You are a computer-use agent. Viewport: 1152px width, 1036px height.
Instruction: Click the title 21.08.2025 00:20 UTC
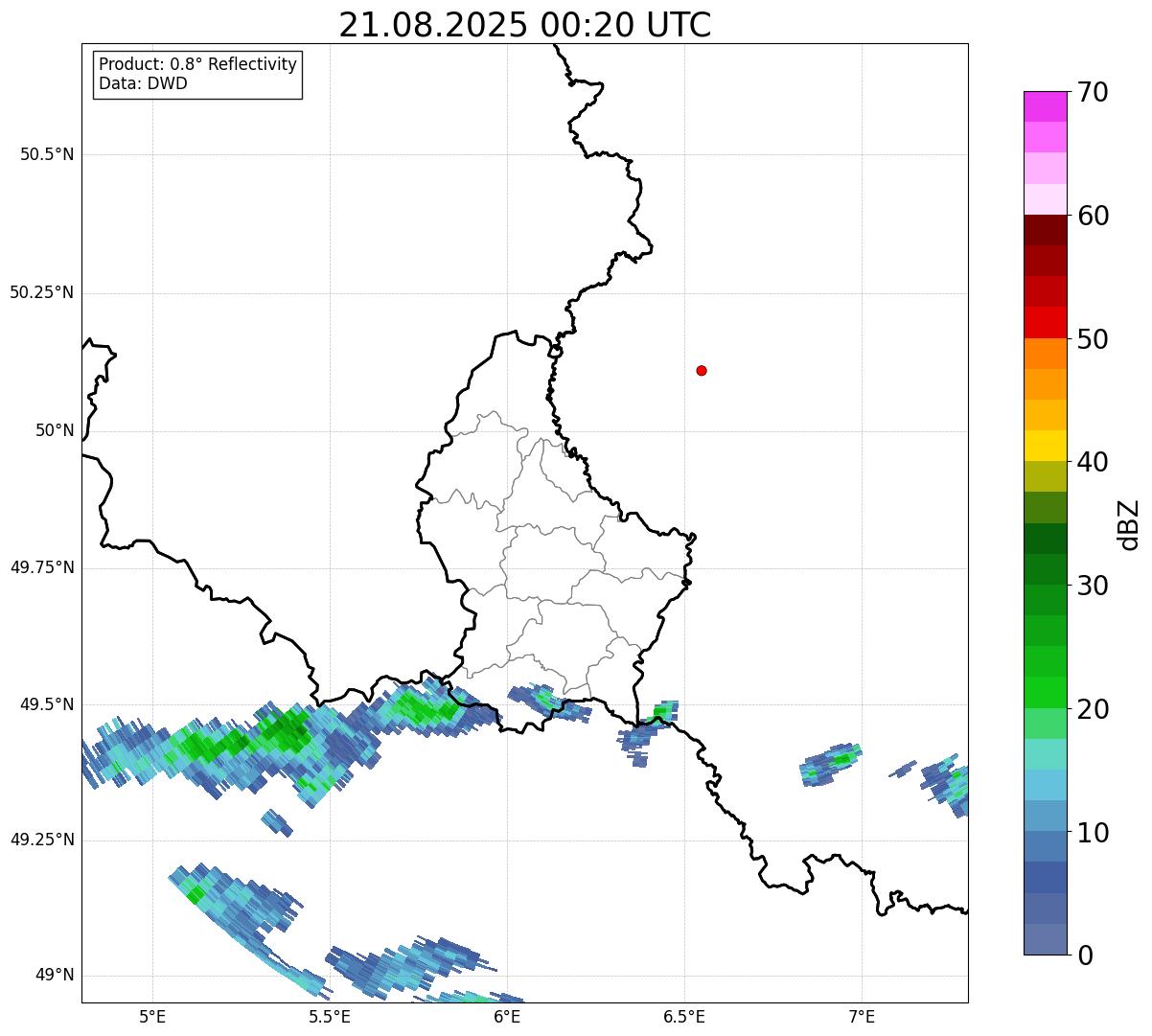(525, 24)
